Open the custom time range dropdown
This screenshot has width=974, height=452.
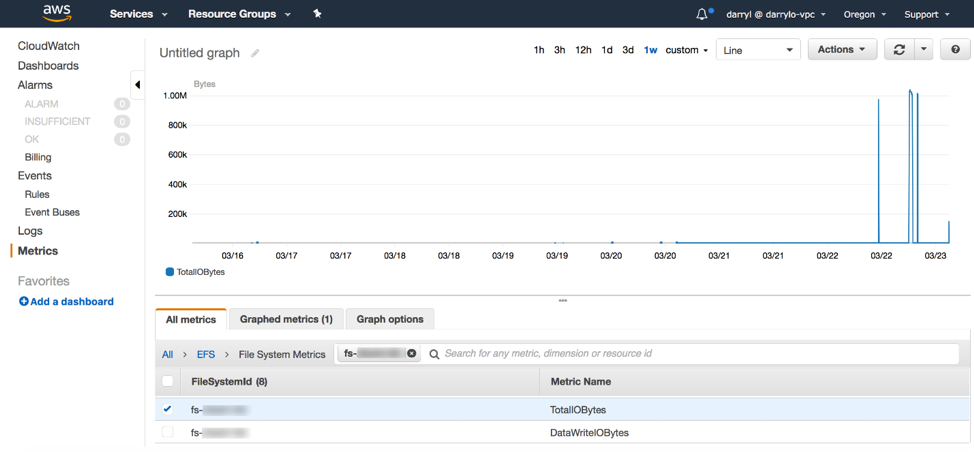(x=686, y=50)
